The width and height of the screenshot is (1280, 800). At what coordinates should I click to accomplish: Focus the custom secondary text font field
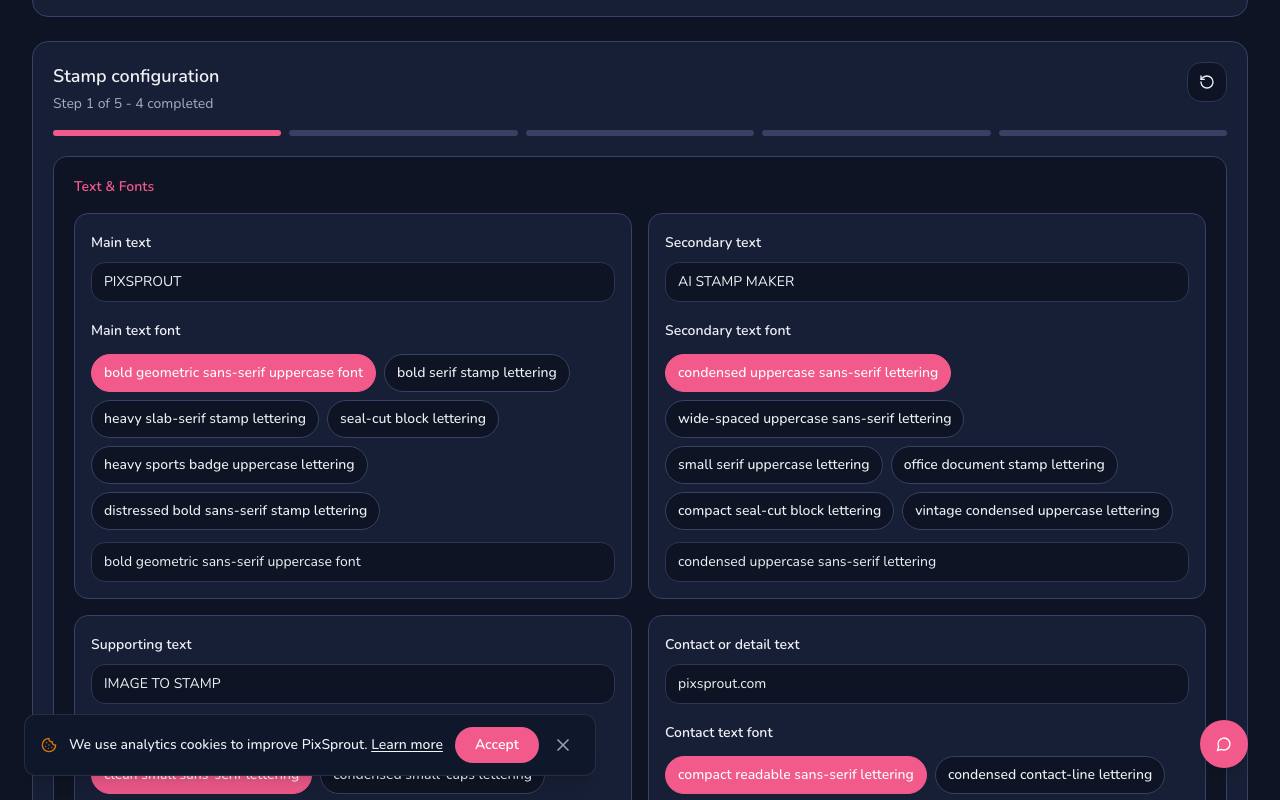pos(927,562)
